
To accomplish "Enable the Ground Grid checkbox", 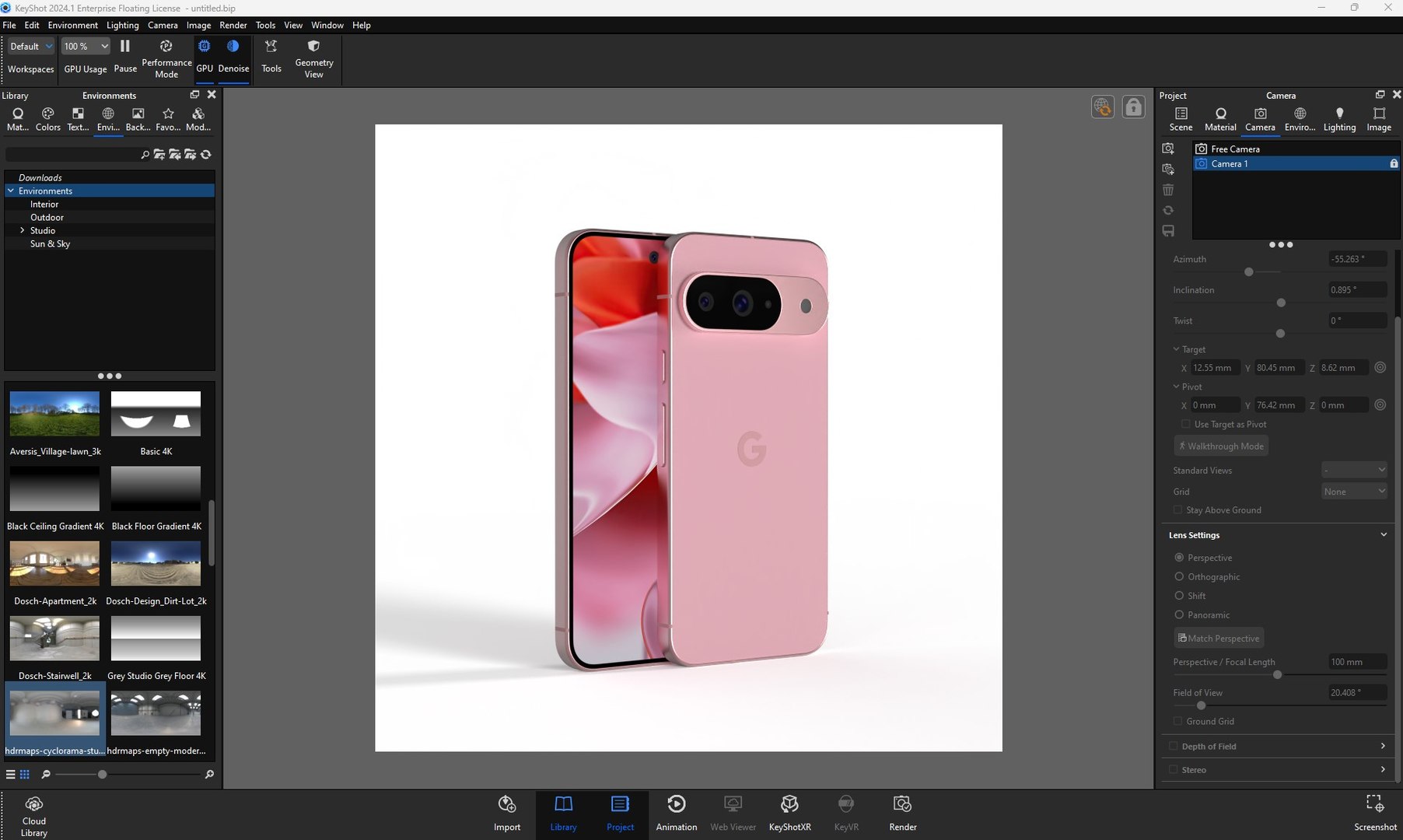I will click(x=1177, y=722).
